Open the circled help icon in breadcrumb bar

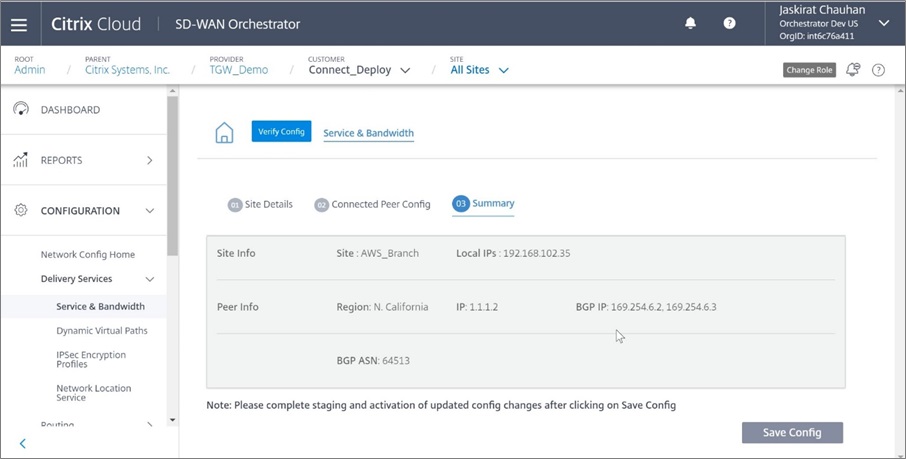[878, 70]
